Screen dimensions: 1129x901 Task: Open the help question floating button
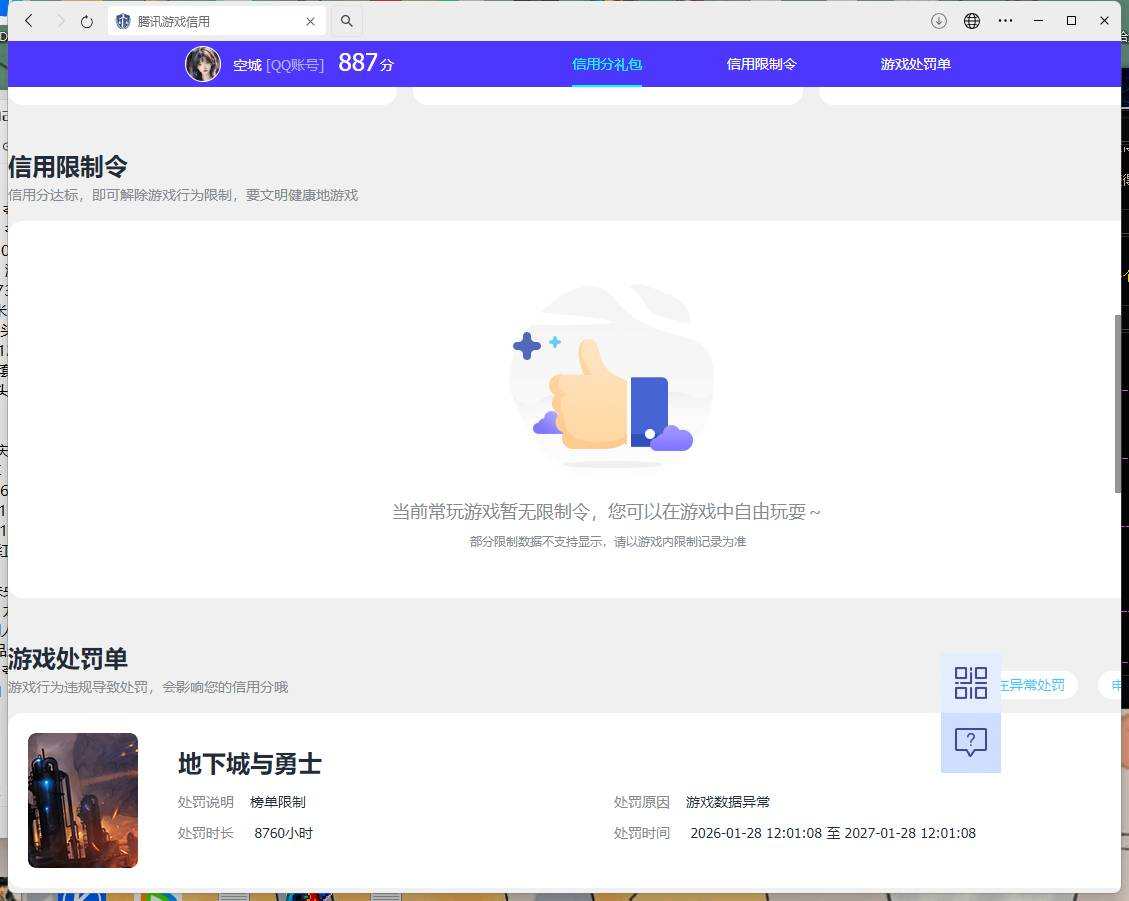(x=971, y=742)
